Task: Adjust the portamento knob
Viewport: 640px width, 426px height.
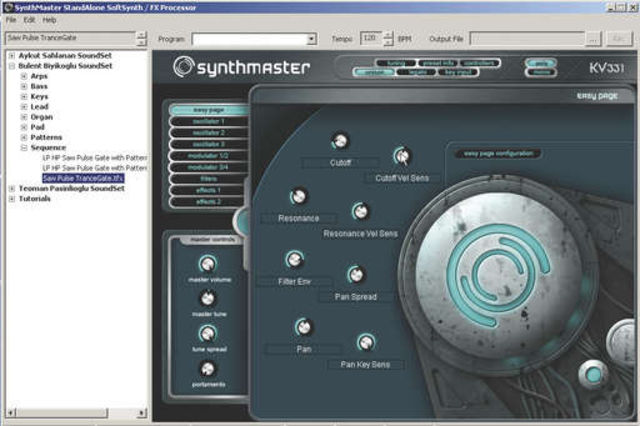Action: (x=208, y=369)
